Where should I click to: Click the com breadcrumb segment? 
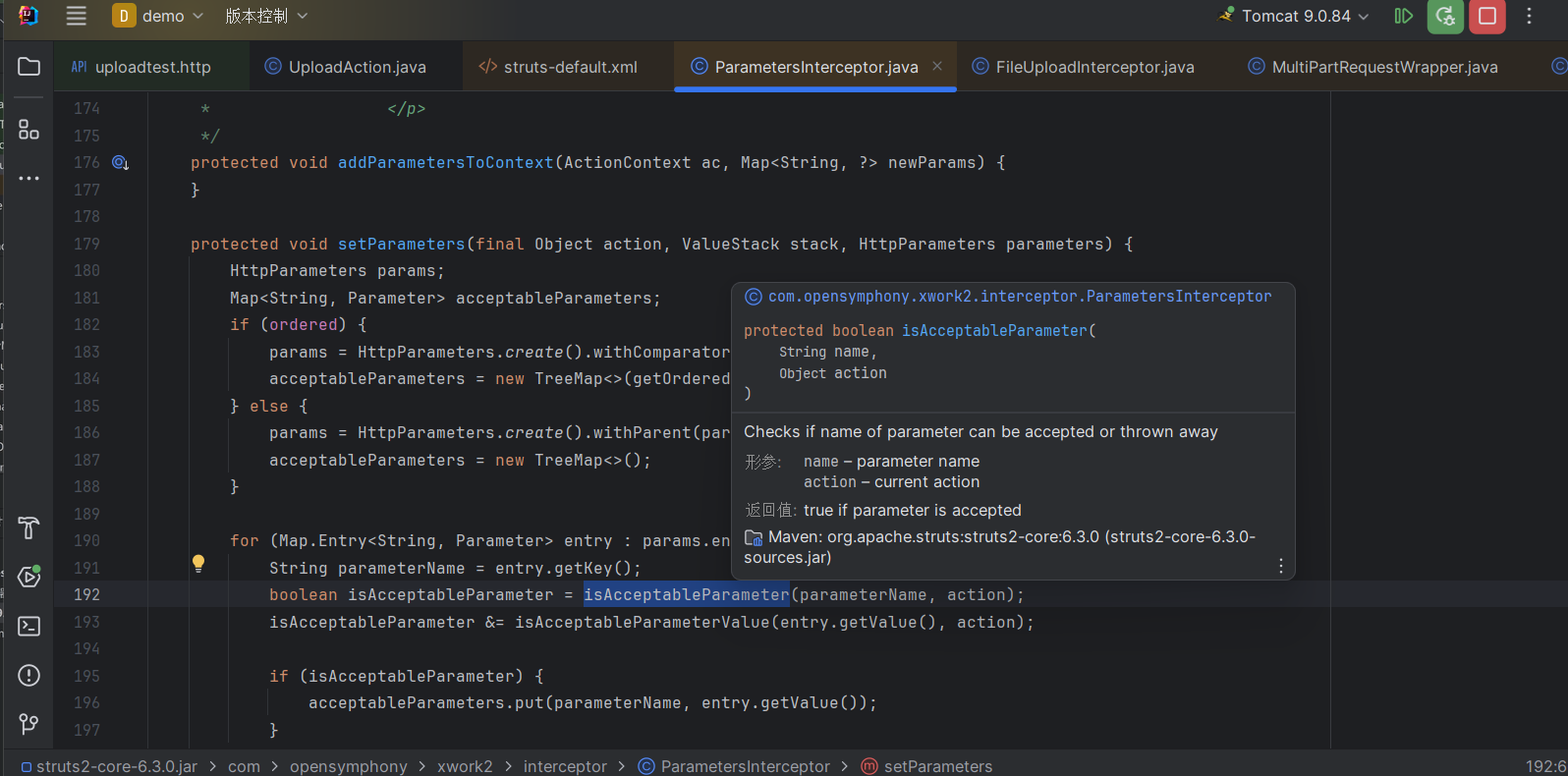(x=244, y=766)
